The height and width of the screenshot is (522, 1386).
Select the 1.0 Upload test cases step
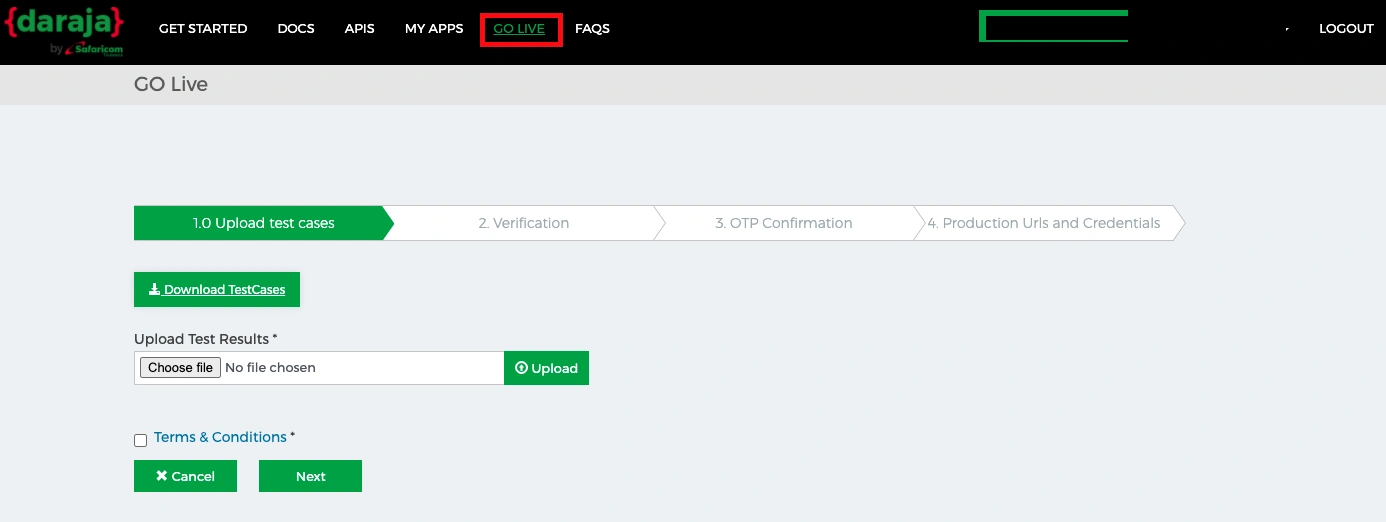pyautogui.click(x=263, y=223)
